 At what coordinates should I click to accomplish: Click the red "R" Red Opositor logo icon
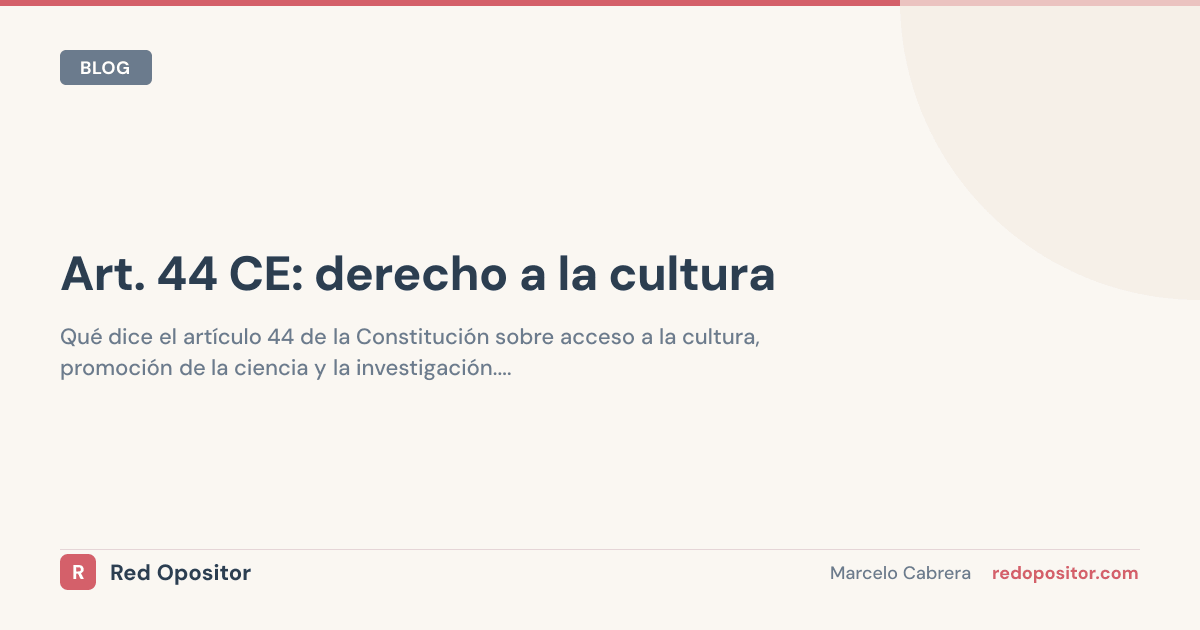point(78,572)
